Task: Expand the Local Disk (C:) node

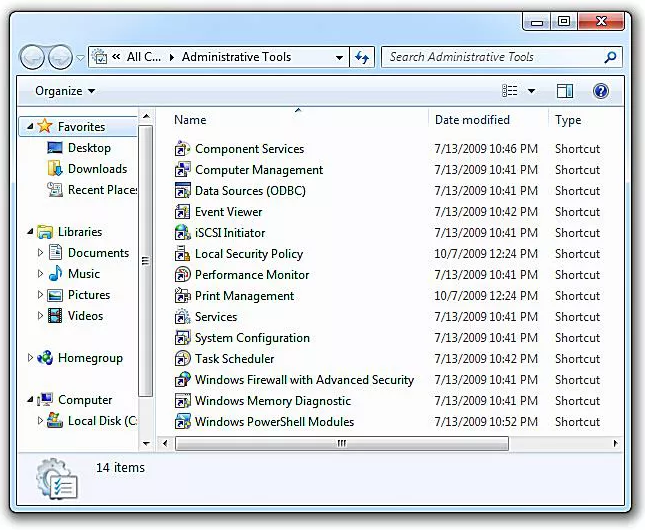Action: (x=40, y=420)
